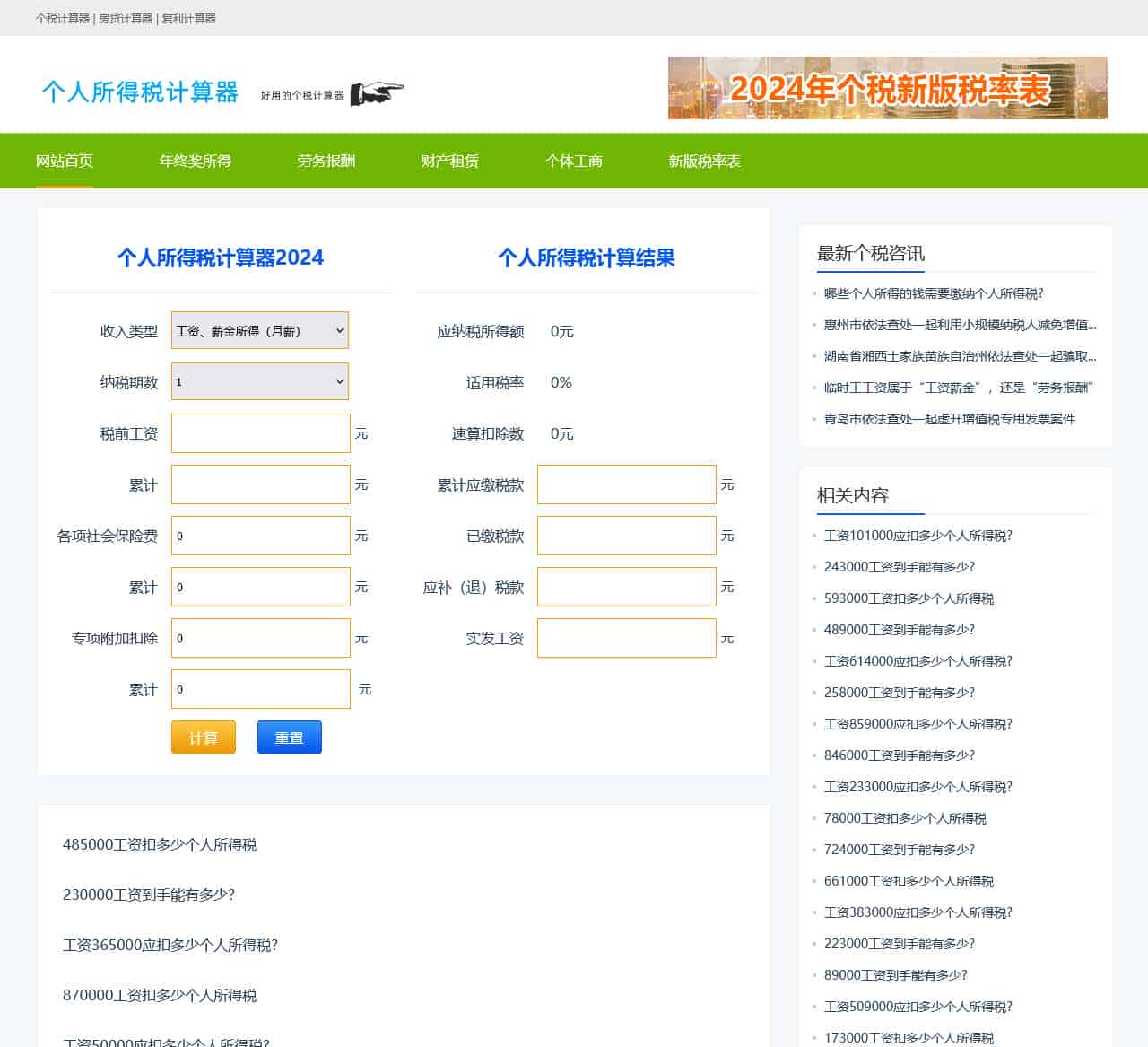Click the 税前工资 input field
This screenshot has width=1148, height=1047.
259,433
